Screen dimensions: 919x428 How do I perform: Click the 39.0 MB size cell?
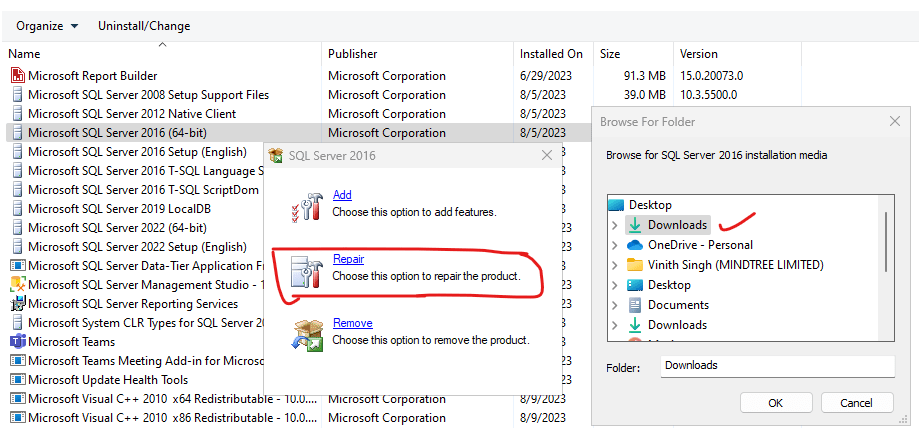tap(644, 94)
